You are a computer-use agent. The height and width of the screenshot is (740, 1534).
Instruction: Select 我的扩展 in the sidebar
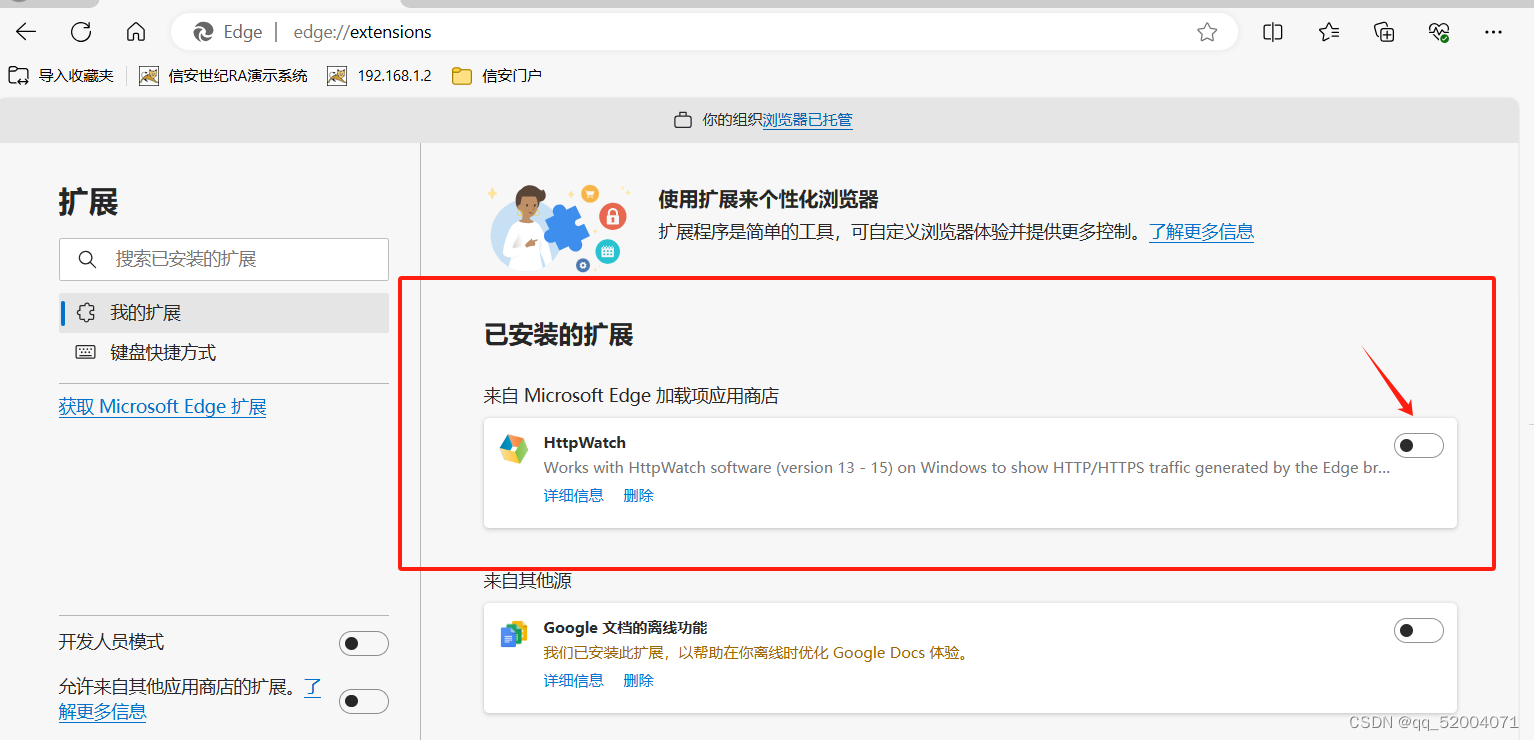pyautogui.click(x=224, y=313)
